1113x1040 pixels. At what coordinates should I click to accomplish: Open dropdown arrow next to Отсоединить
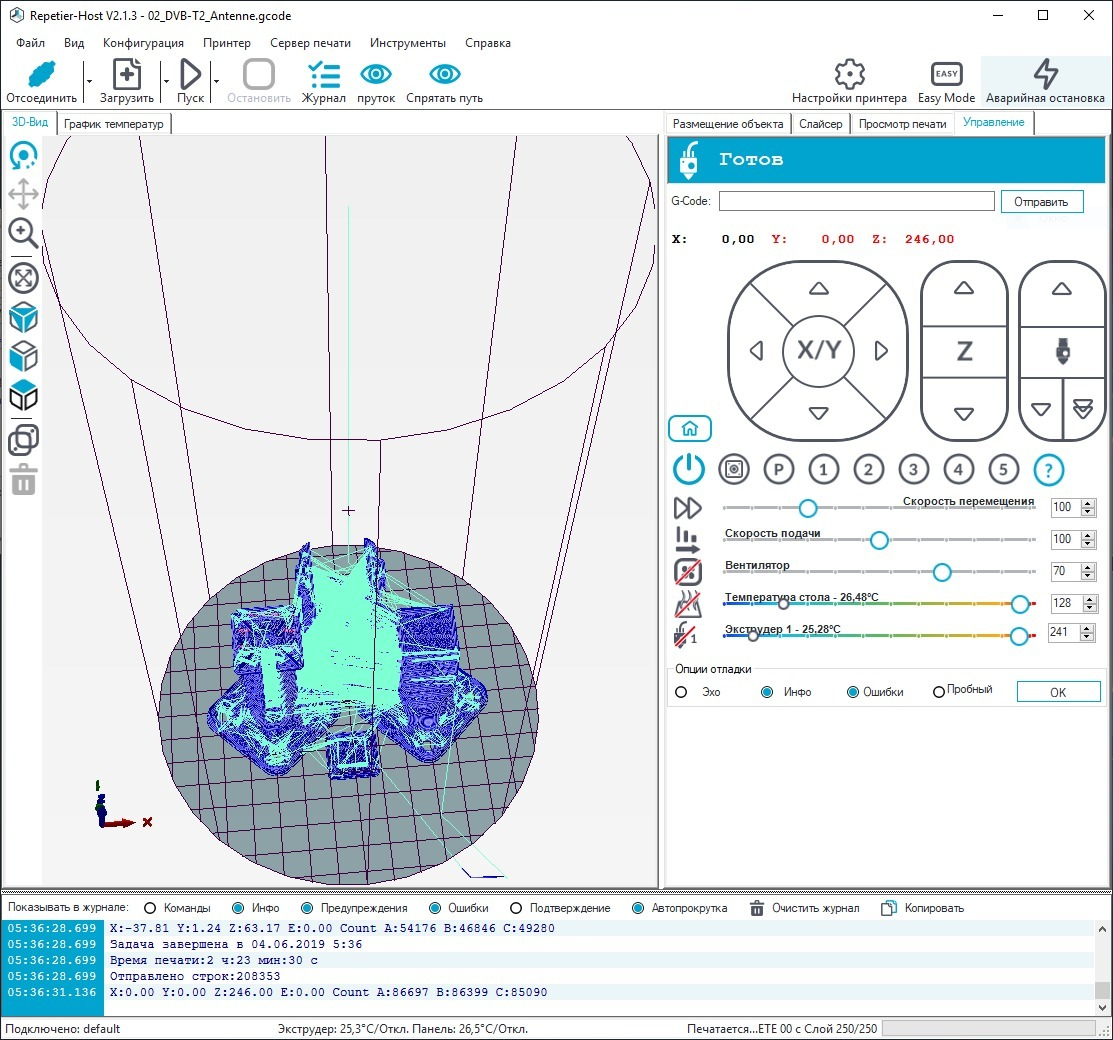(x=88, y=80)
